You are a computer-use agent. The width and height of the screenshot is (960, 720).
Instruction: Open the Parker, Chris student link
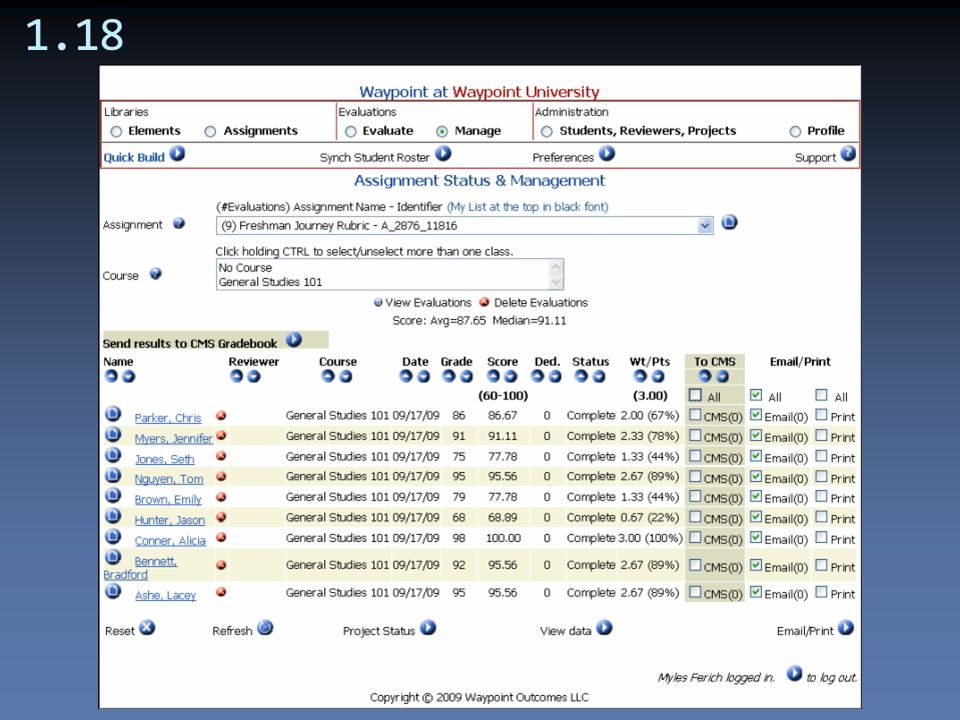pyautogui.click(x=168, y=418)
